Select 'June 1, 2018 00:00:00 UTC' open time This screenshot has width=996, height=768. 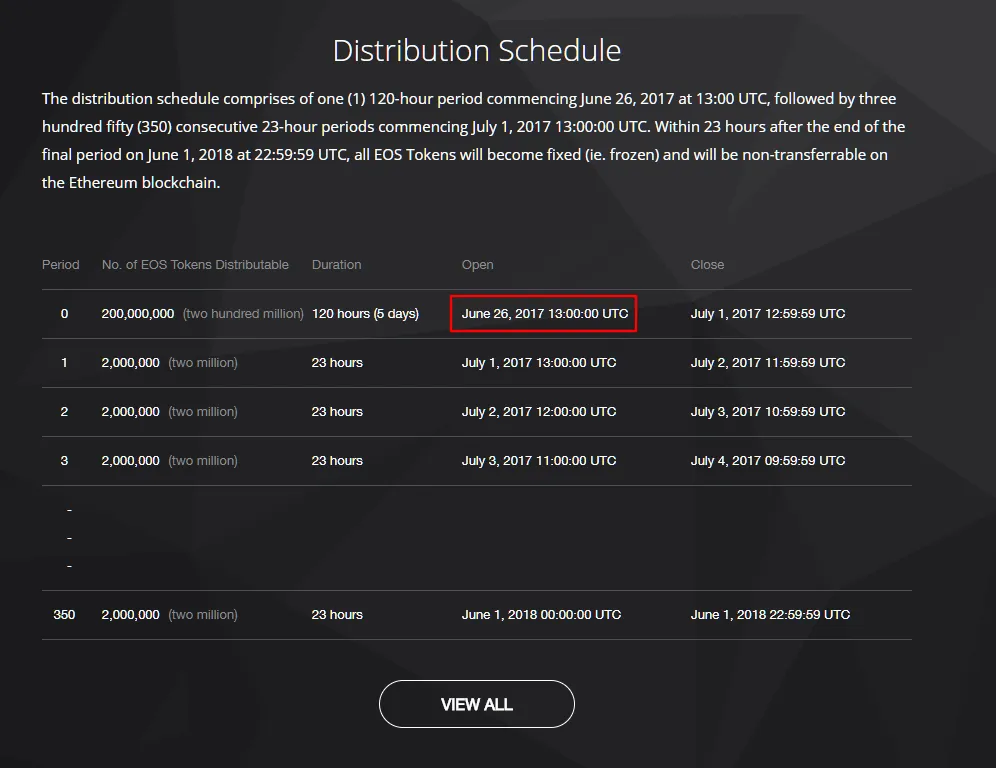click(541, 615)
